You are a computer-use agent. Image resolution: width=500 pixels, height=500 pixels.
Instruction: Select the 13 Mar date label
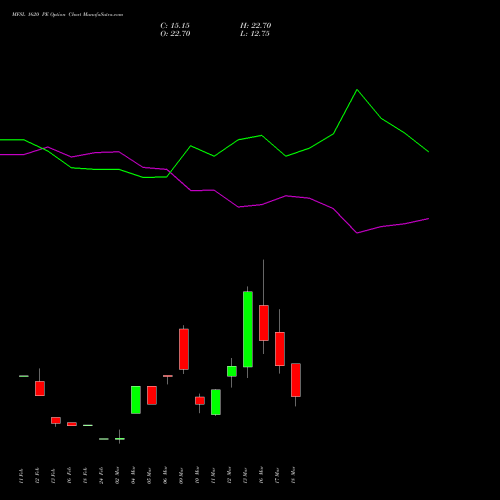(x=245, y=476)
